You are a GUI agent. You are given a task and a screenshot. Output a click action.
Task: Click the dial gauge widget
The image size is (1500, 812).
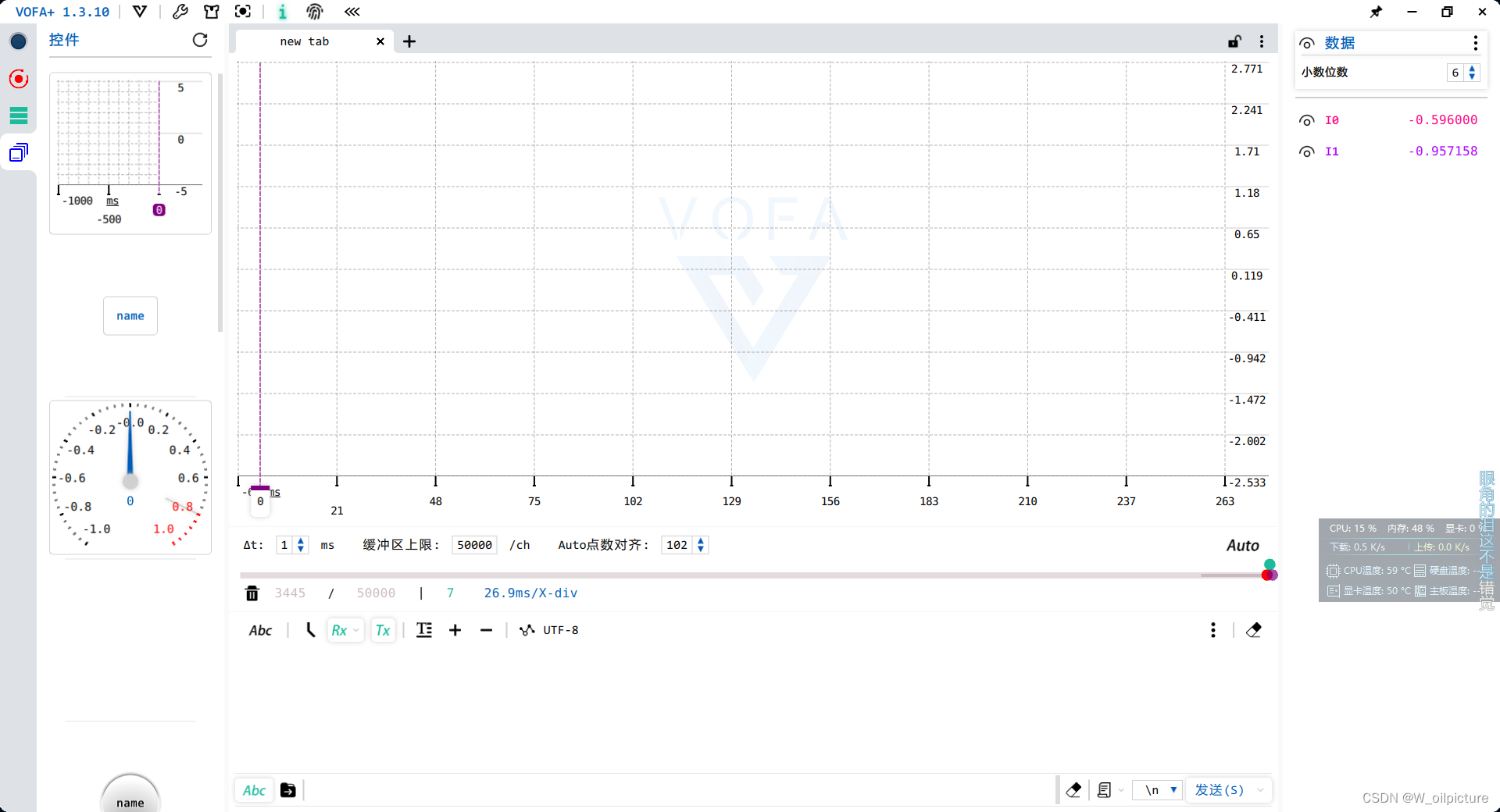(x=130, y=477)
